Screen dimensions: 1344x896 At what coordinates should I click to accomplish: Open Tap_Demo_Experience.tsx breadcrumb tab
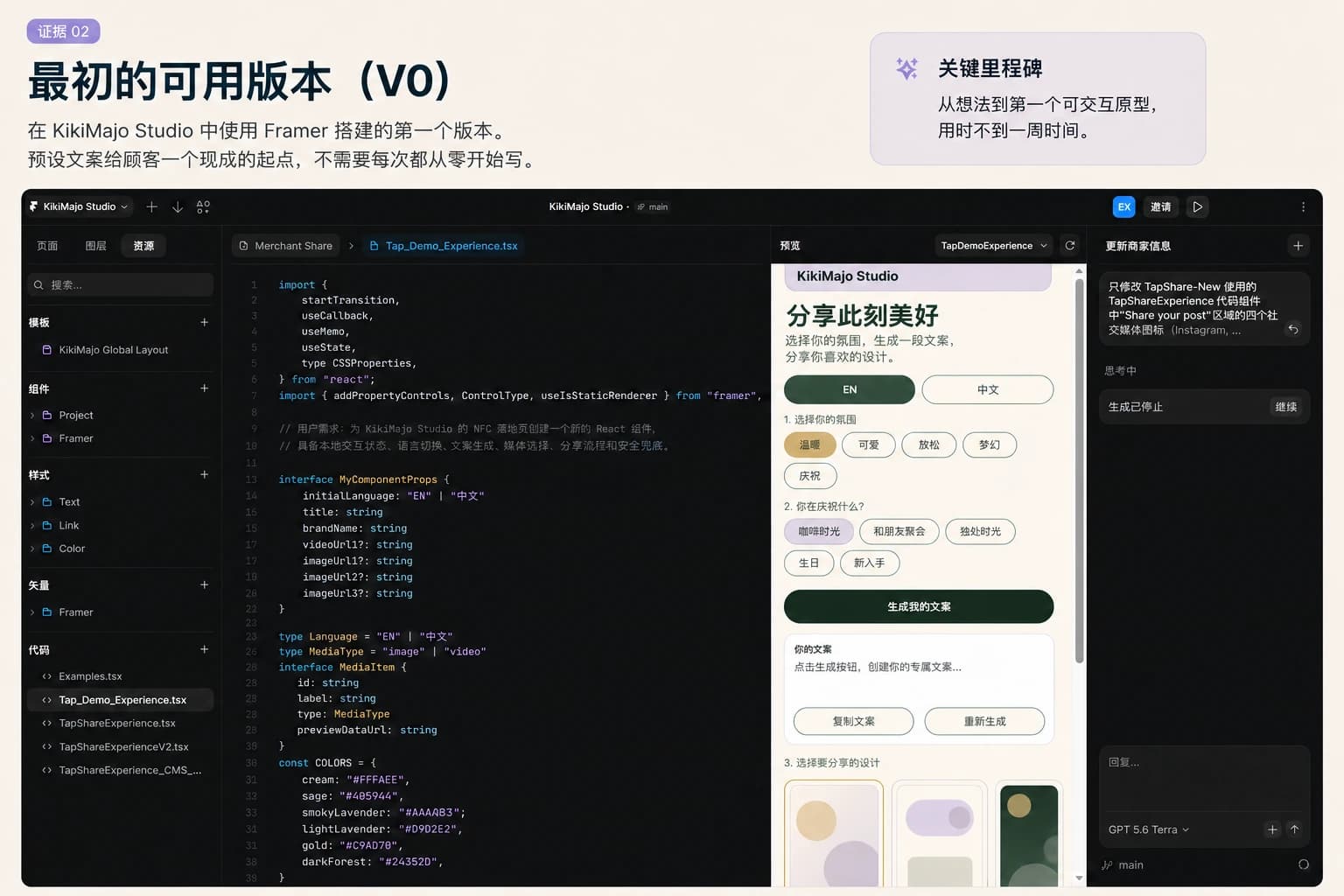pos(444,246)
